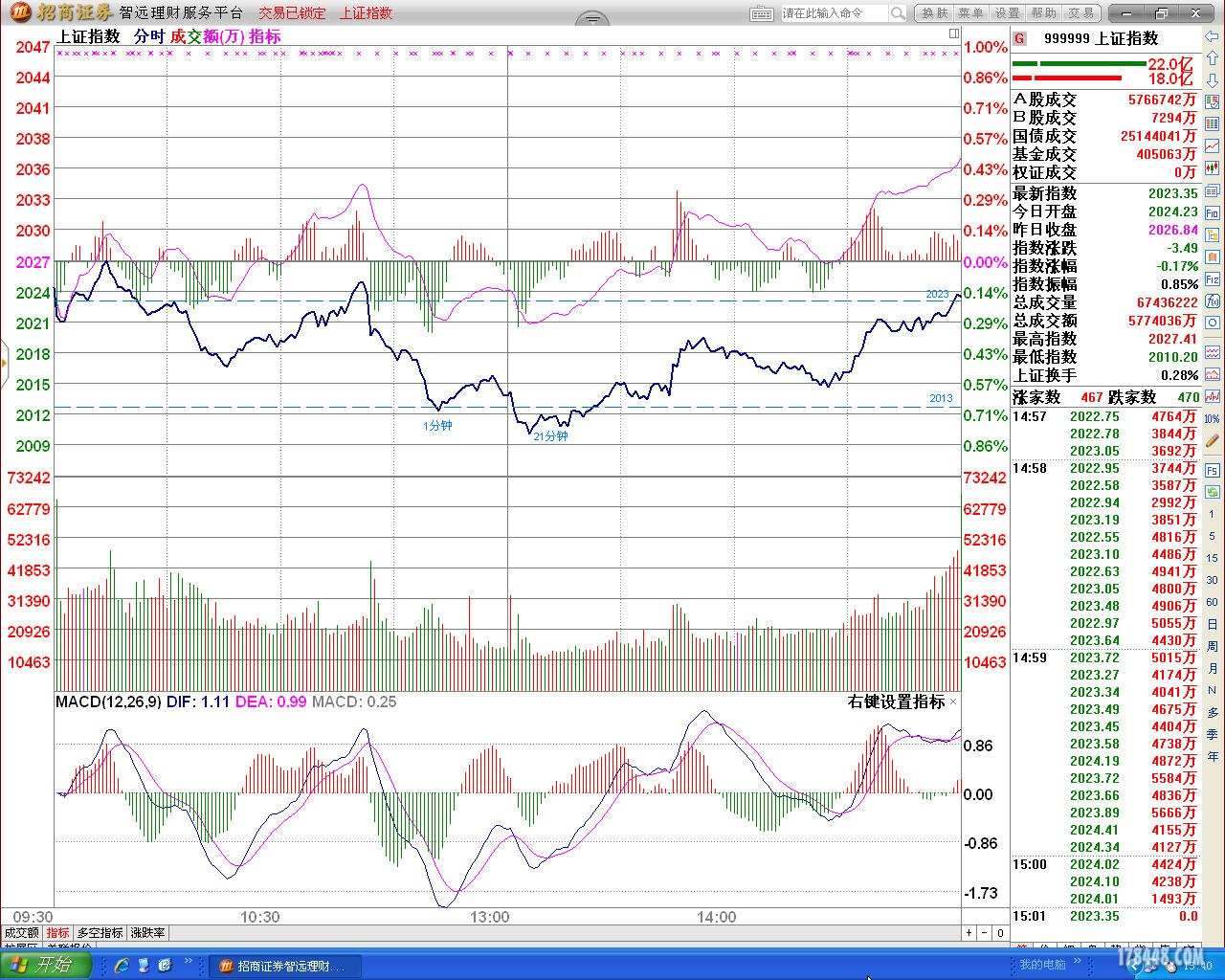
Task: Click the F12 trading shortcut icon
Action: click(x=1213, y=278)
